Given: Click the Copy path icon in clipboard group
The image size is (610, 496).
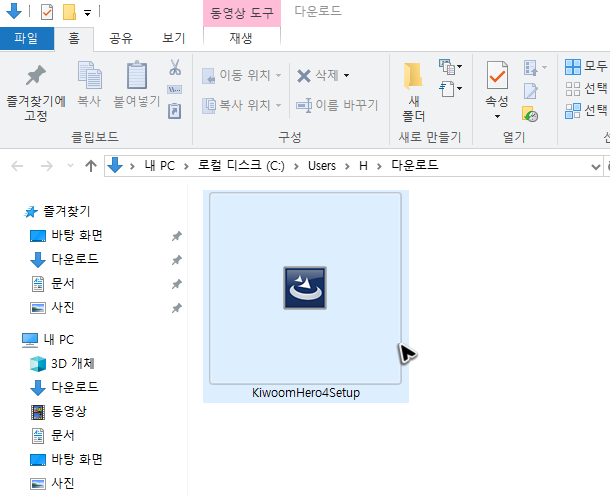Looking at the screenshot, I should coord(175,90).
